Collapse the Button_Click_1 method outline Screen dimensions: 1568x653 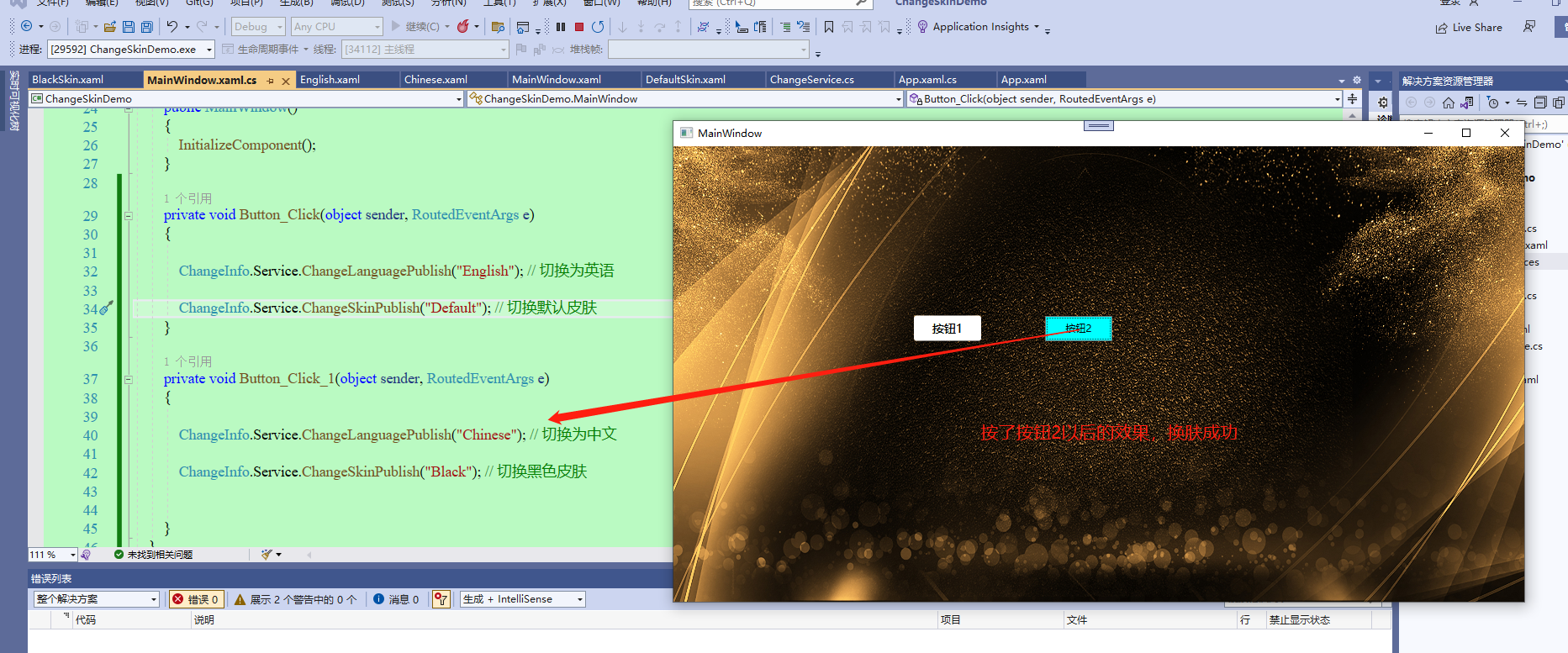click(129, 379)
